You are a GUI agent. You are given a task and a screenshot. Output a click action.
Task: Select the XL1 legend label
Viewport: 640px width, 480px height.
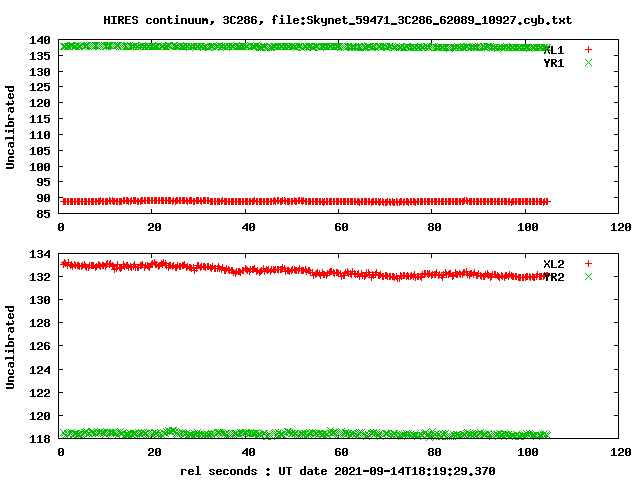[554, 50]
